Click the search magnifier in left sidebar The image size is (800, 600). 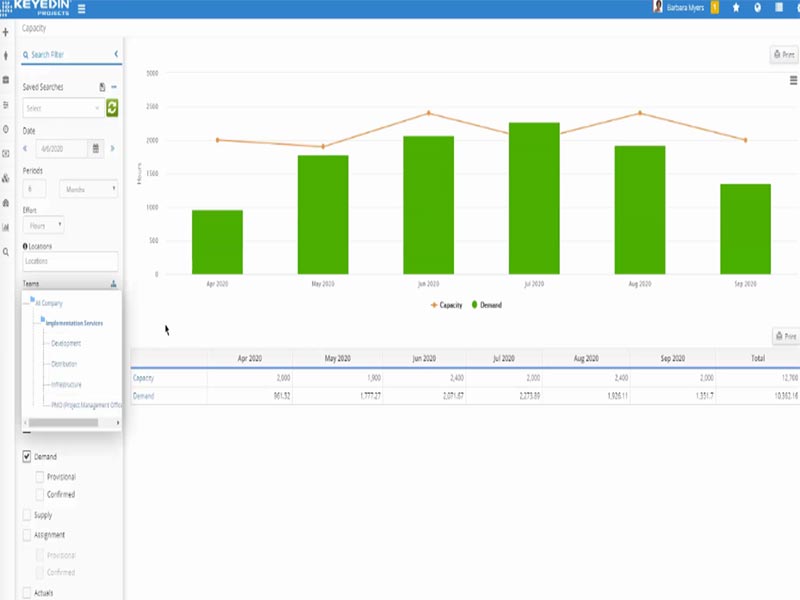(6, 252)
